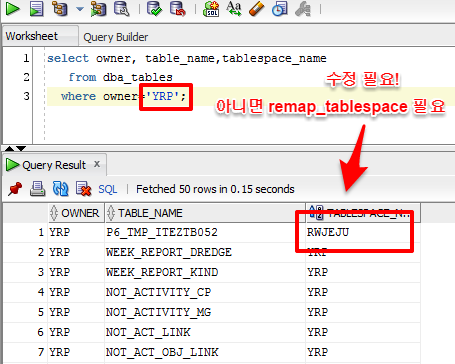Click the 'Fetched 50 rows in 0.15 seconds' status text
Image resolution: width=455 pixels, height=364 pixels.
[x=215, y=189]
